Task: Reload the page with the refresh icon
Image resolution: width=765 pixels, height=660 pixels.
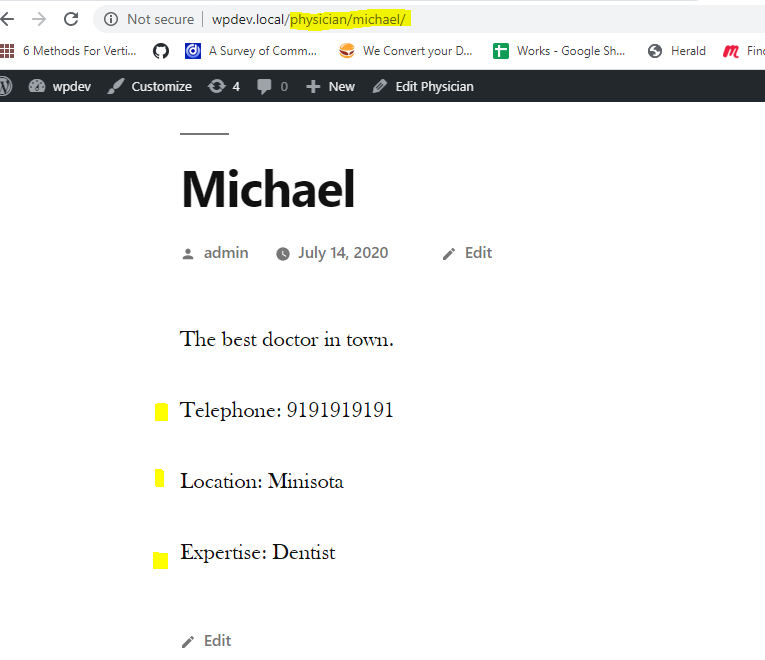Action: (71, 19)
